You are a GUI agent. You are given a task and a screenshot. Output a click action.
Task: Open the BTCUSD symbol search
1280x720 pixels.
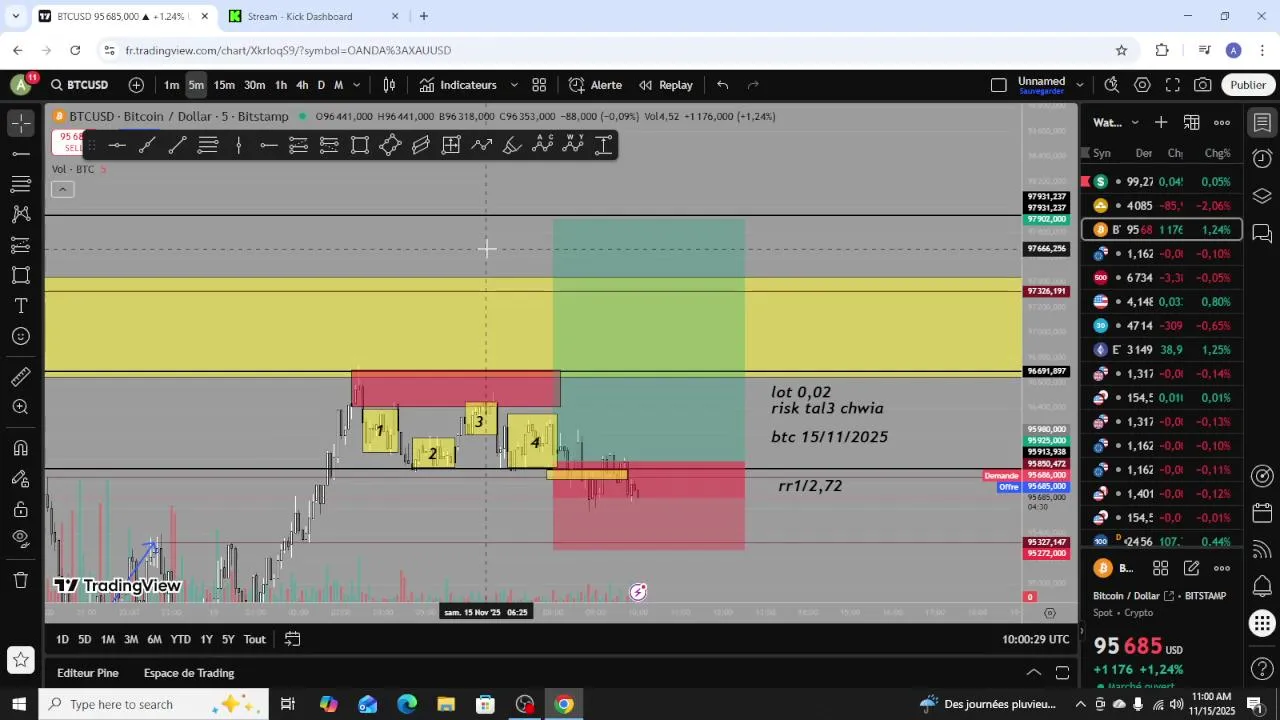click(x=79, y=85)
